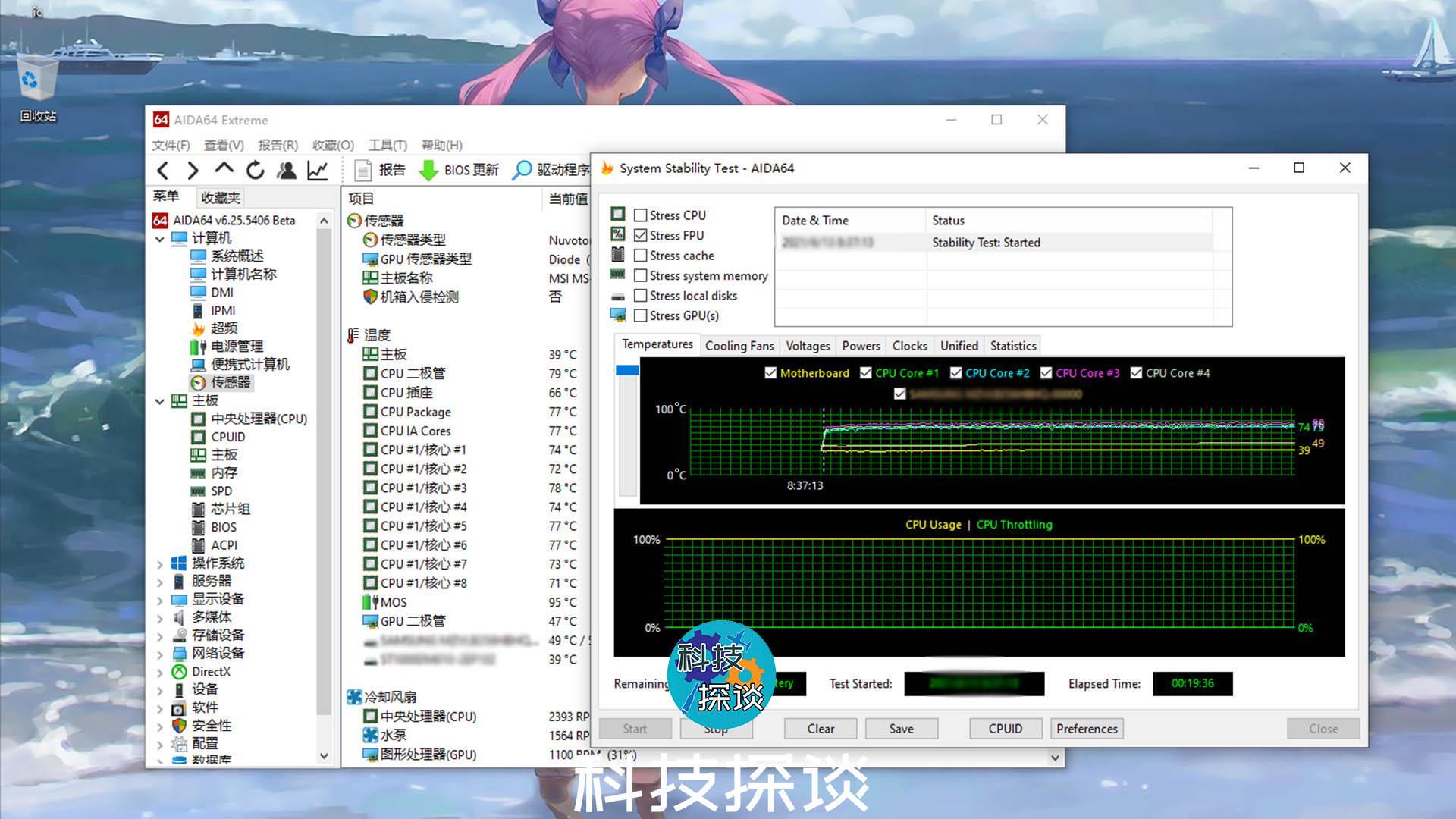
Task: Select 内存 memory tree item
Action: (224, 473)
